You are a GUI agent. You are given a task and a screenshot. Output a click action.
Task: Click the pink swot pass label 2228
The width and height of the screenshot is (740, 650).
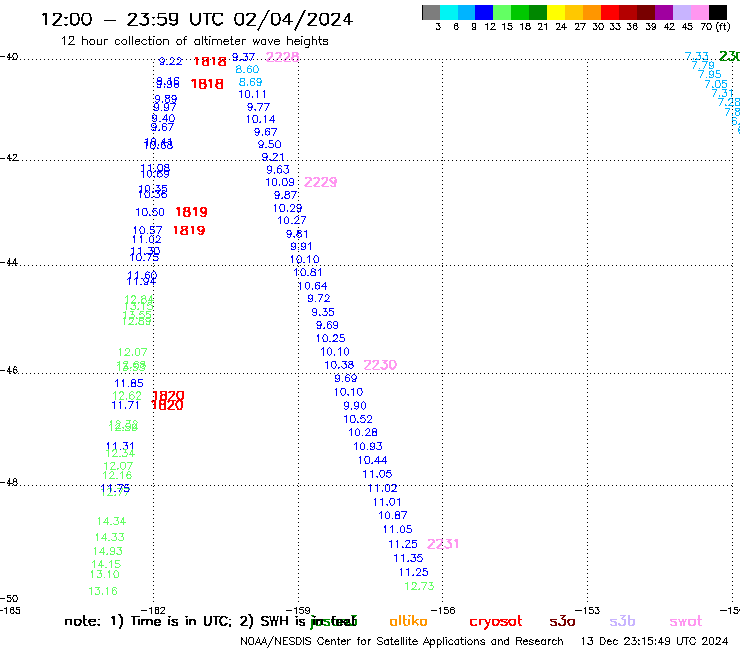pyautogui.click(x=282, y=57)
